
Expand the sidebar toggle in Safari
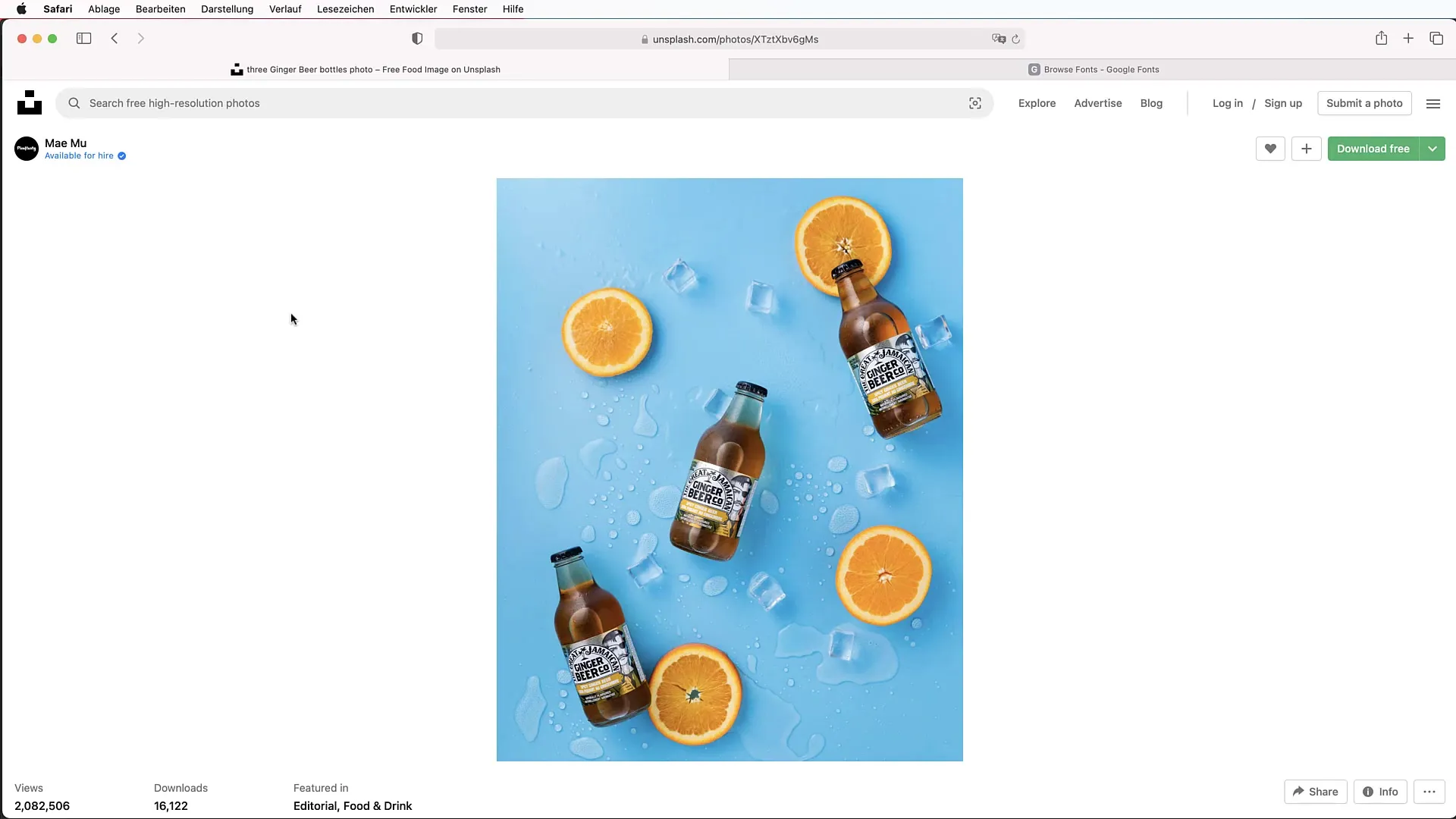pos(84,38)
